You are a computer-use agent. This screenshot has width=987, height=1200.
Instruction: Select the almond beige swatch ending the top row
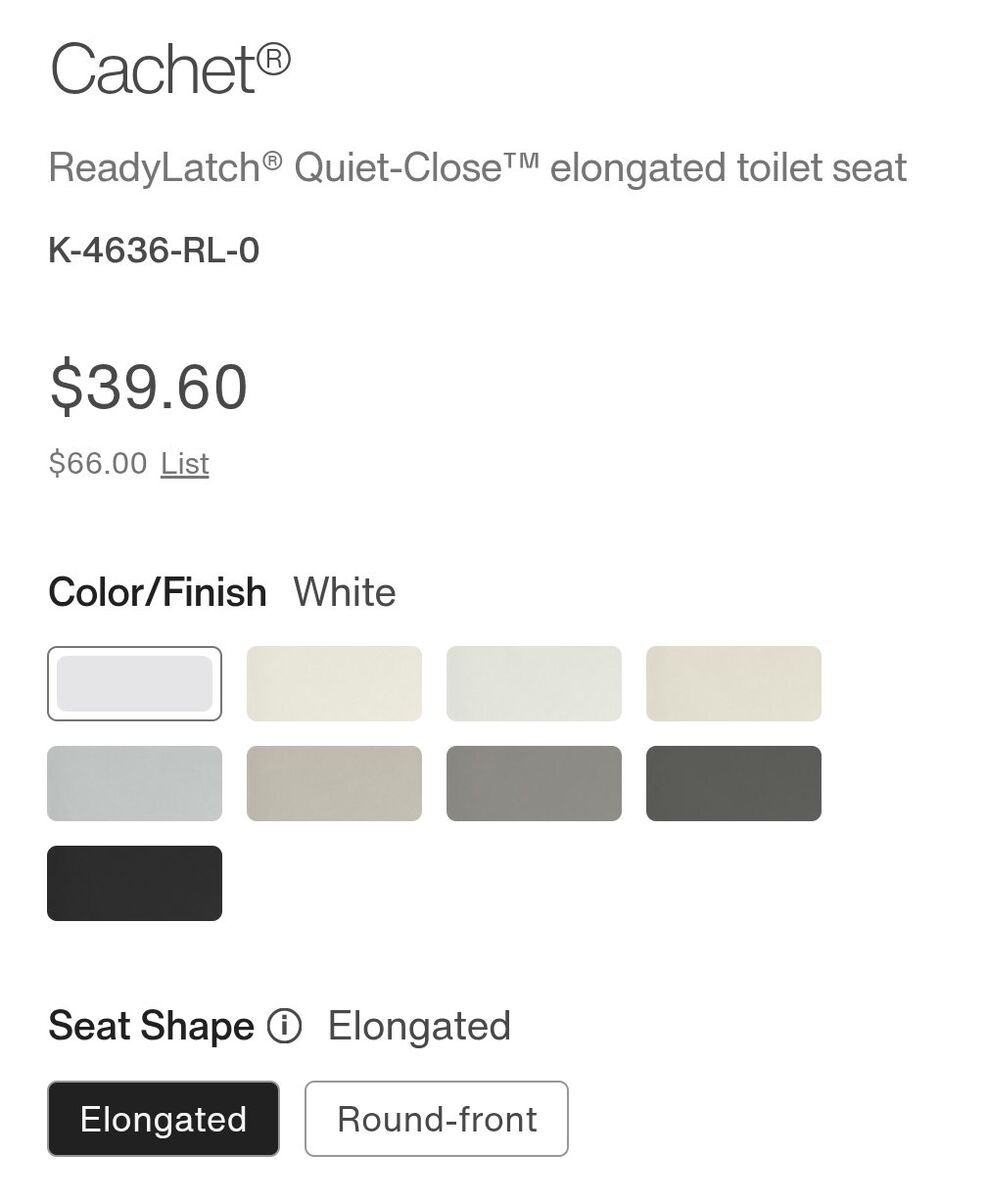click(733, 684)
